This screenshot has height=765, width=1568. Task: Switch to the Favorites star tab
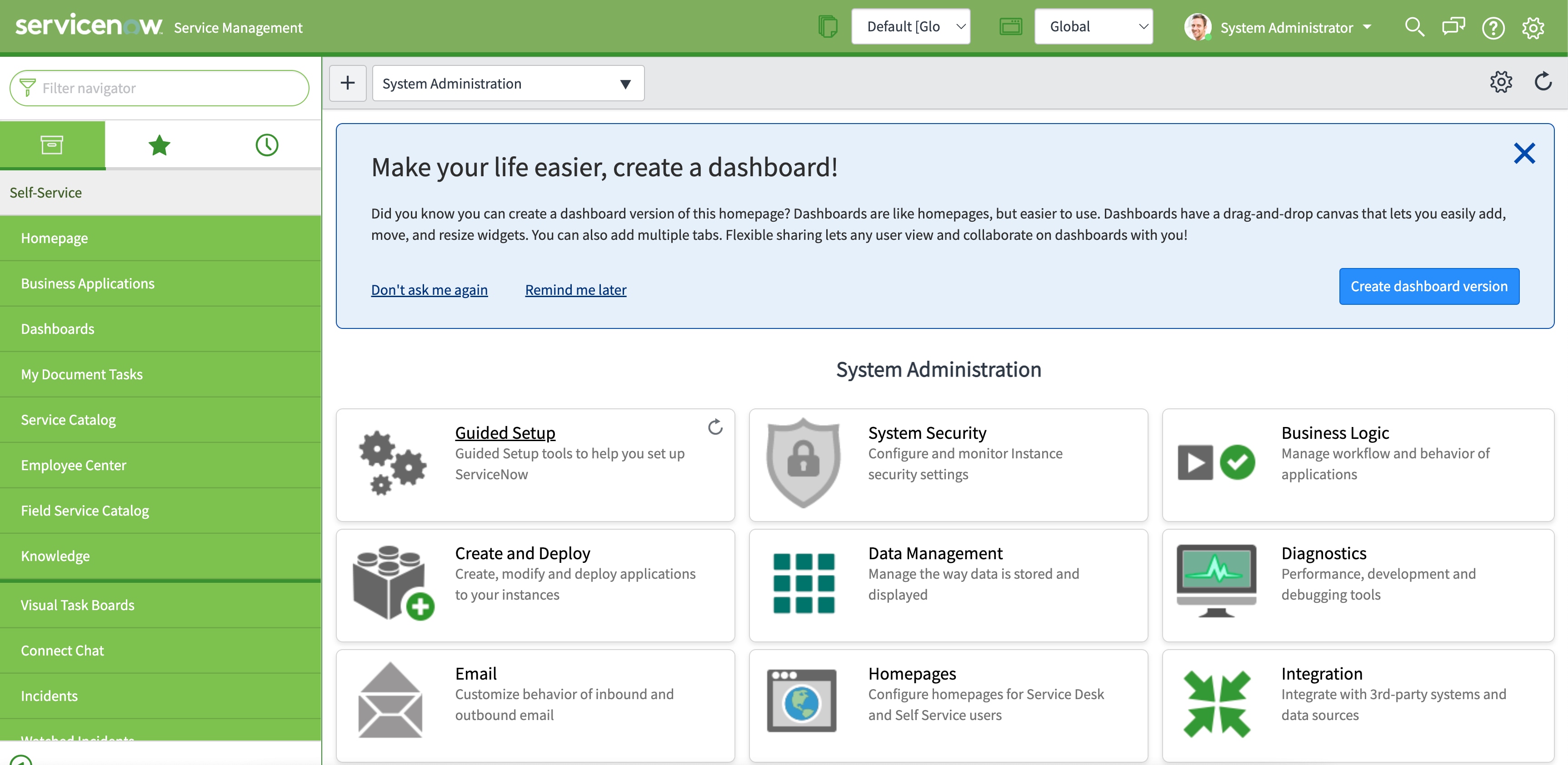tap(159, 145)
